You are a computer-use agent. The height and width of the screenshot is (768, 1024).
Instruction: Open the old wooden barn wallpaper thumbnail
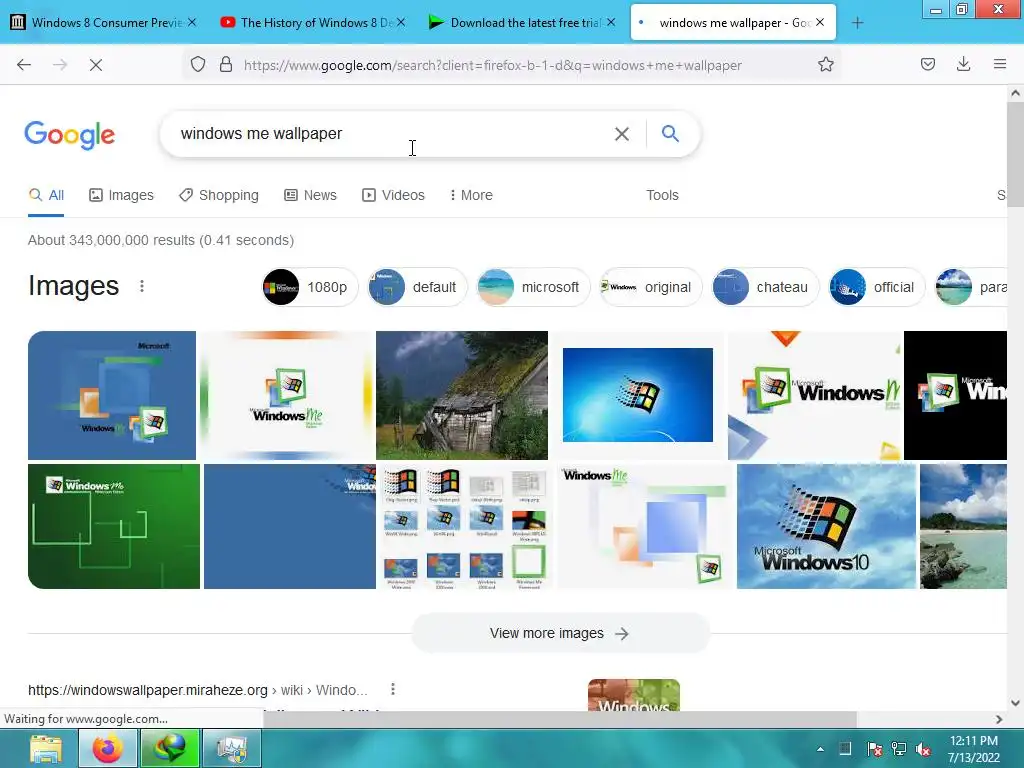pyautogui.click(x=462, y=395)
